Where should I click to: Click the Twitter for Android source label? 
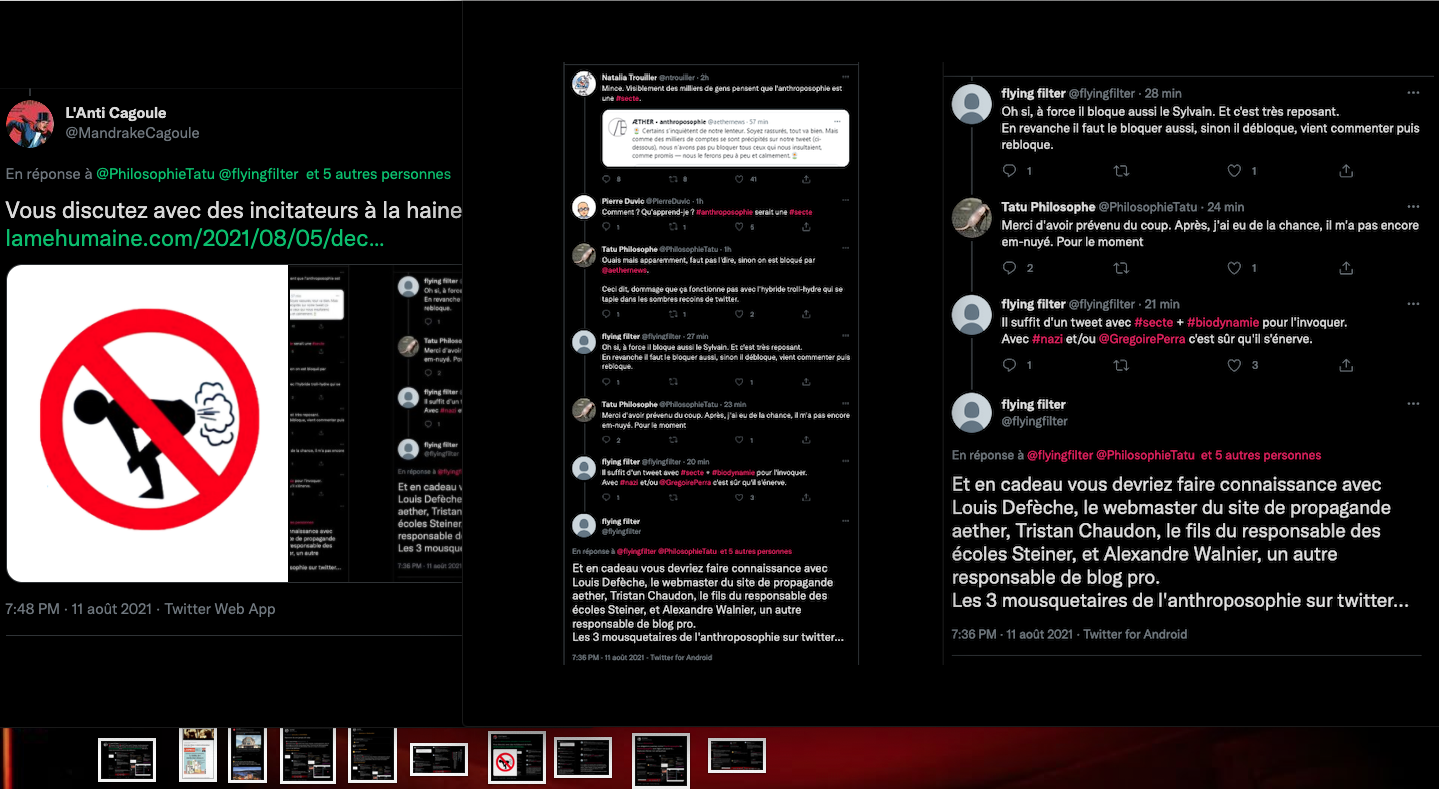(1135, 634)
